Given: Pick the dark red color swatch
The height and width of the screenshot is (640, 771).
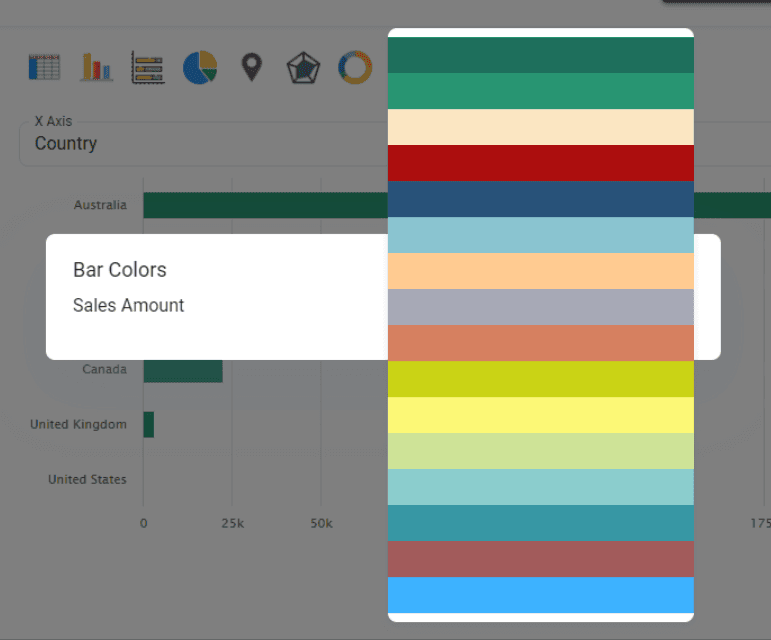Looking at the screenshot, I should coord(540,163).
